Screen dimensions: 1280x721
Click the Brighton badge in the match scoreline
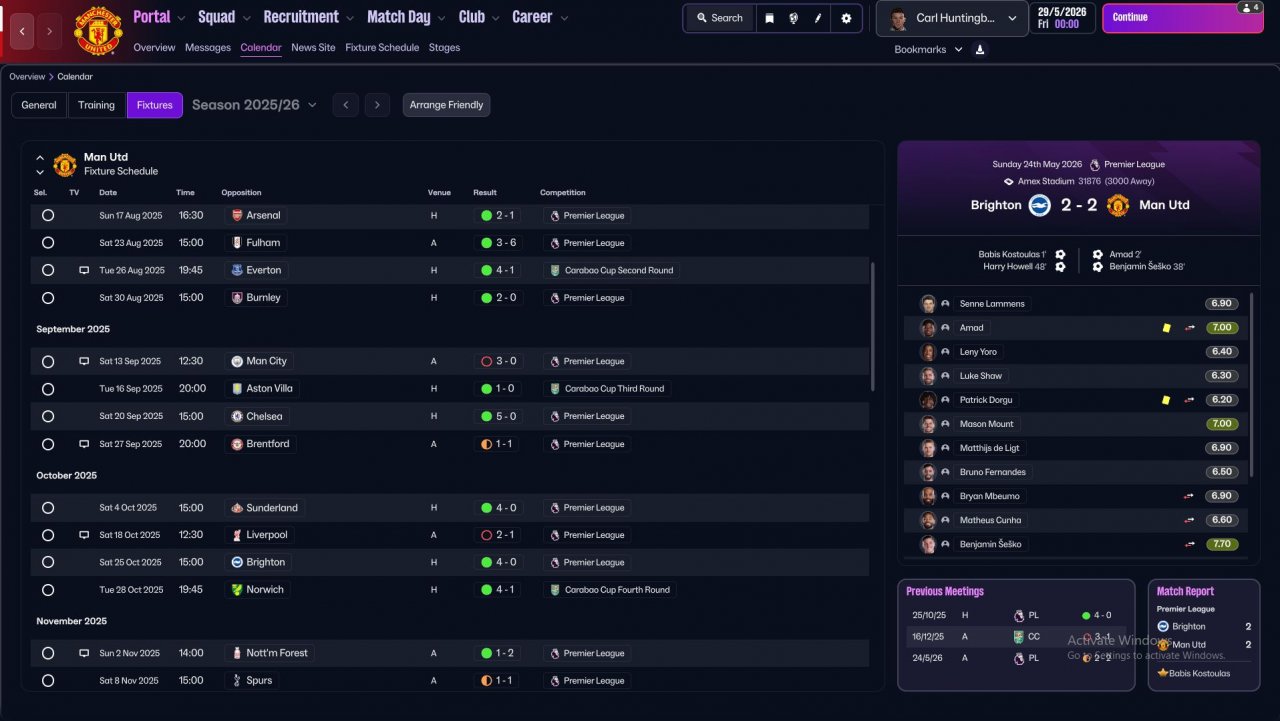coord(1040,205)
